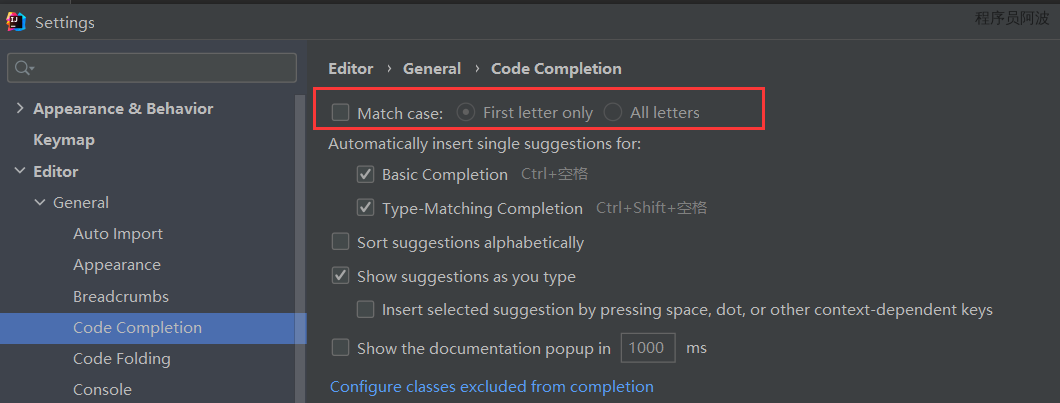
Task: Expand Appearance & Behavior section
Action: [20, 108]
